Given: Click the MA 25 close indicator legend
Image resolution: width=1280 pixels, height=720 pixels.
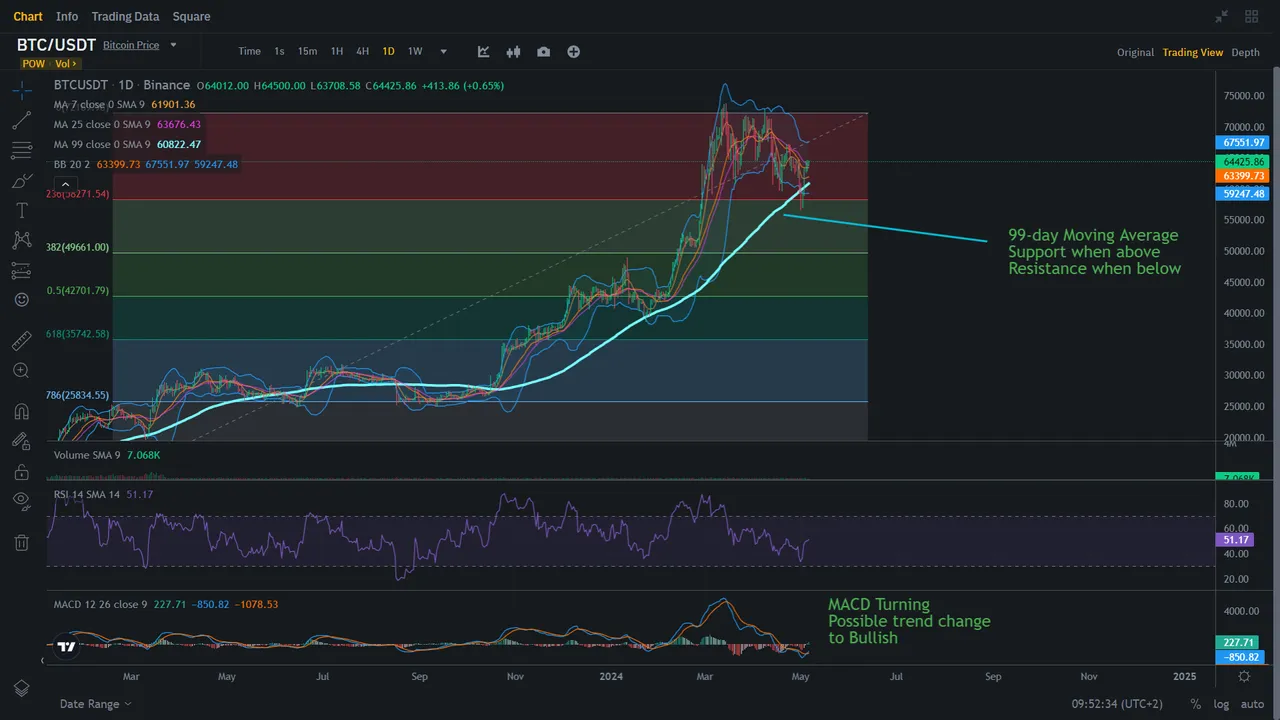Looking at the screenshot, I should [127, 125].
